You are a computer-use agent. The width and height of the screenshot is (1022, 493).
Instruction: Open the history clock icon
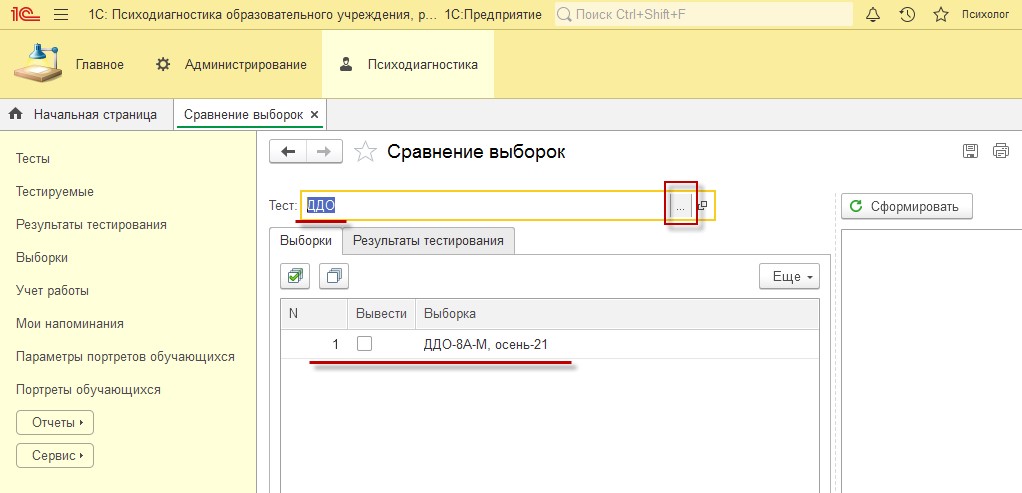(907, 14)
